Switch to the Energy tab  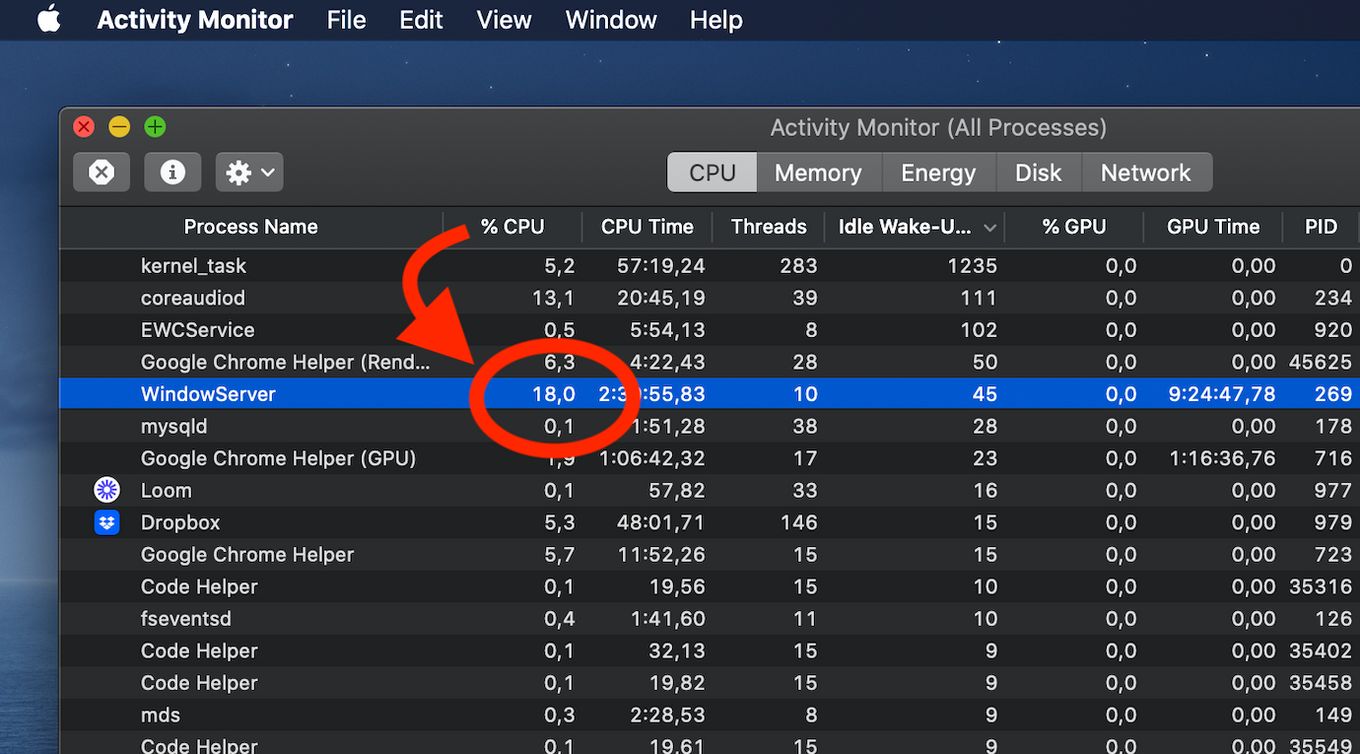click(938, 172)
